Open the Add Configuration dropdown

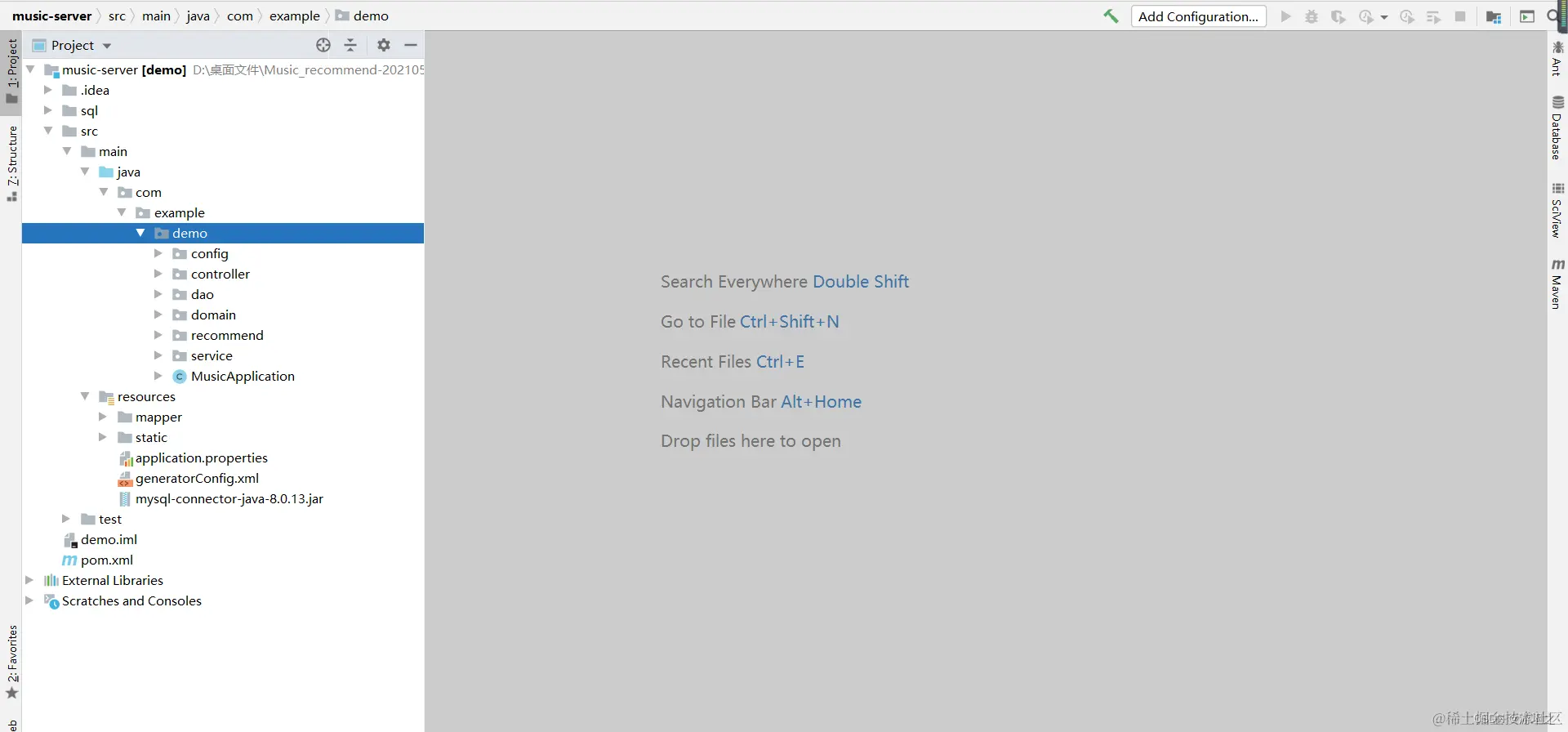coord(1198,16)
